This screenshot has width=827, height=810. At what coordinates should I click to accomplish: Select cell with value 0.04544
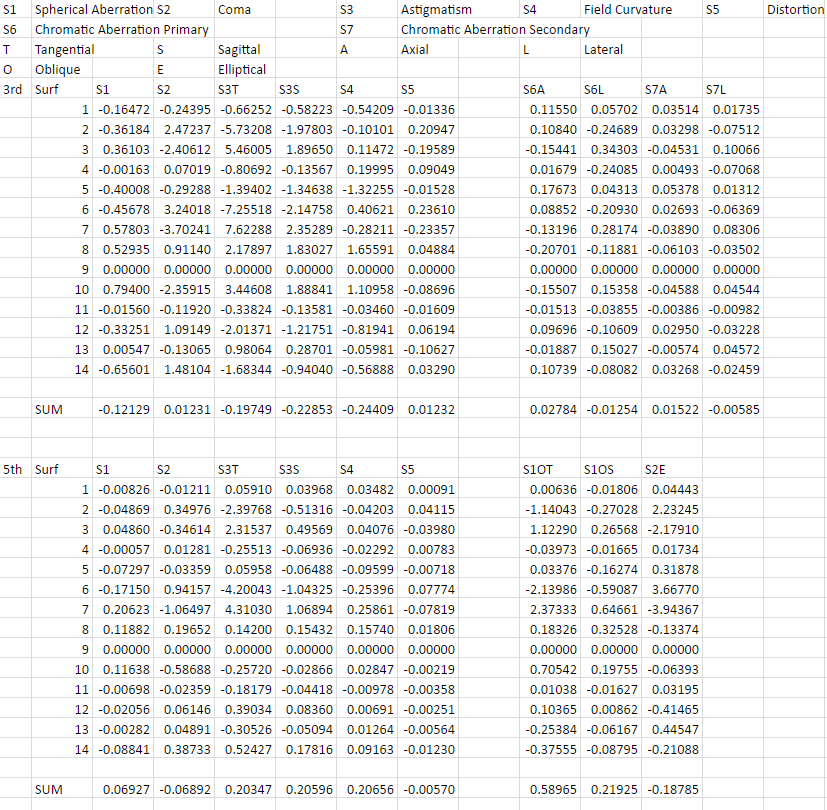point(733,290)
